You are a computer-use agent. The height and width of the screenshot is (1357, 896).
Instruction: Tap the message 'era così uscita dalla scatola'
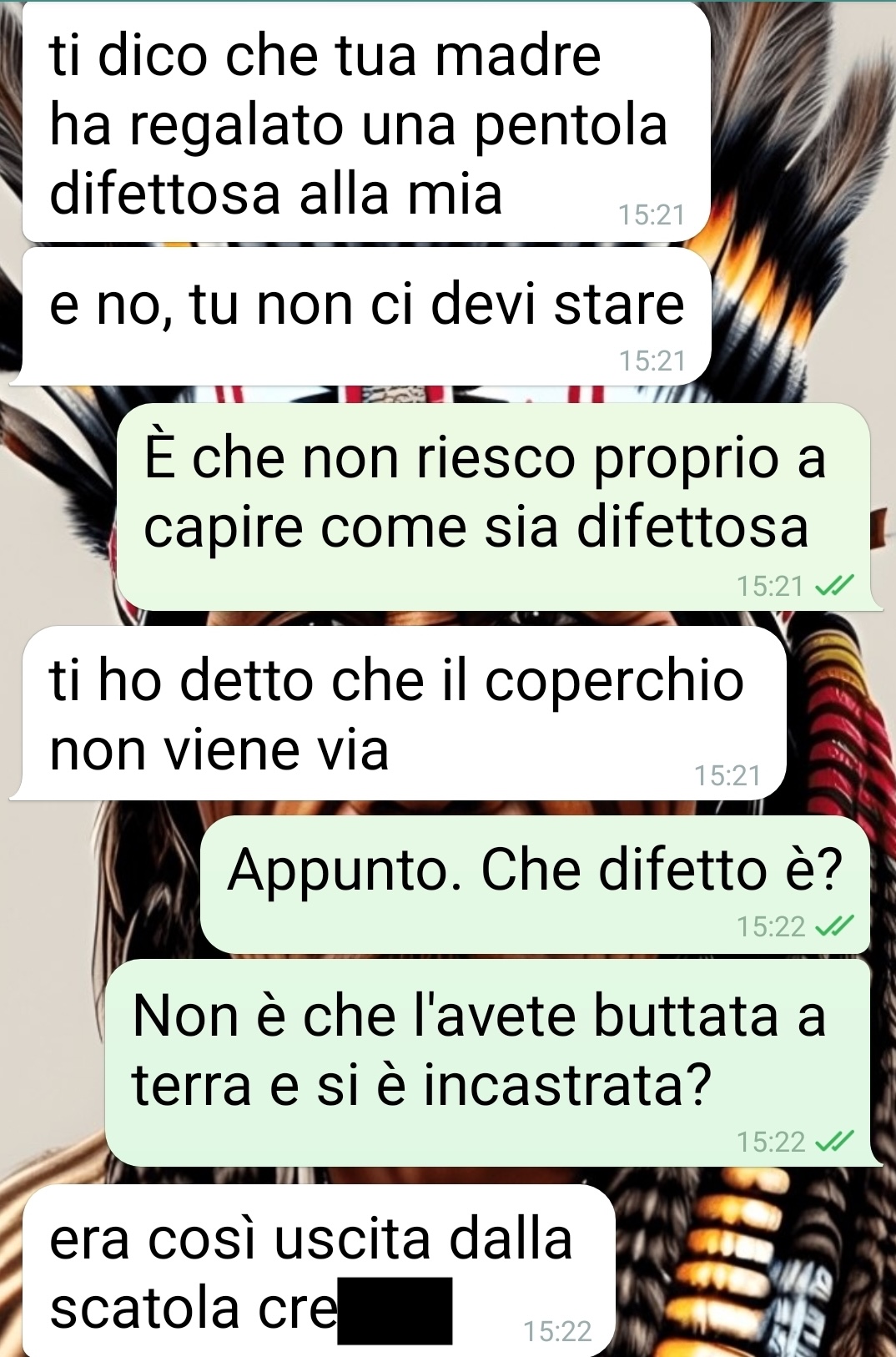click(319, 1270)
